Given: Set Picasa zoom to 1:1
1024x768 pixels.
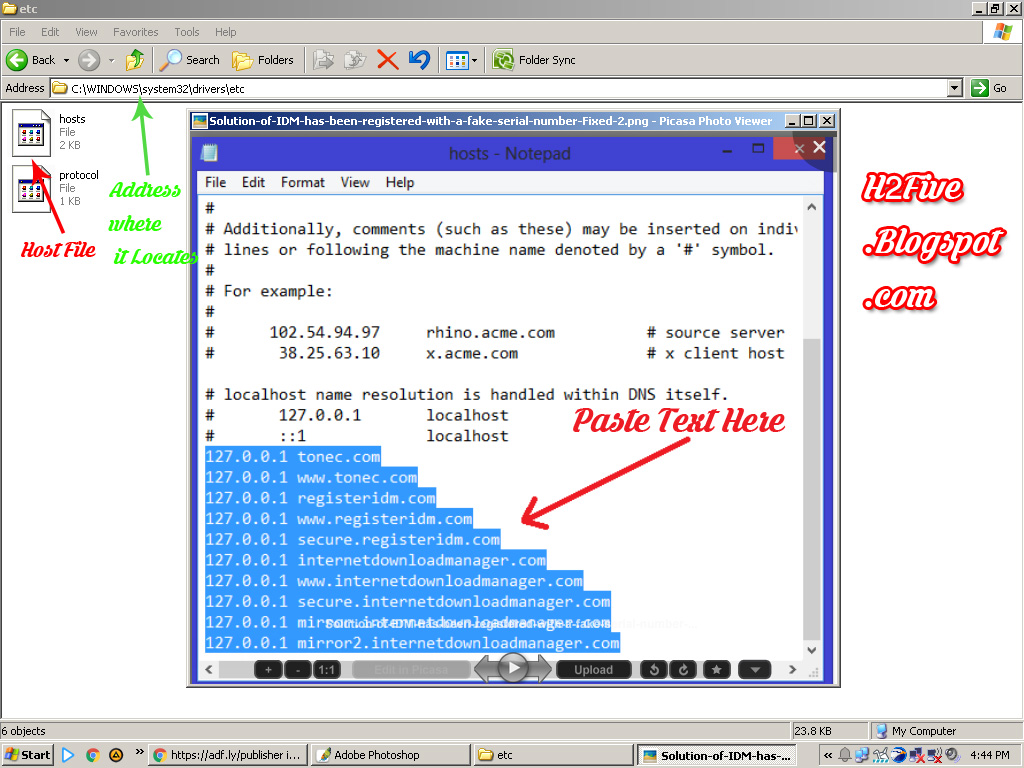Looking at the screenshot, I should pyautogui.click(x=327, y=669).
